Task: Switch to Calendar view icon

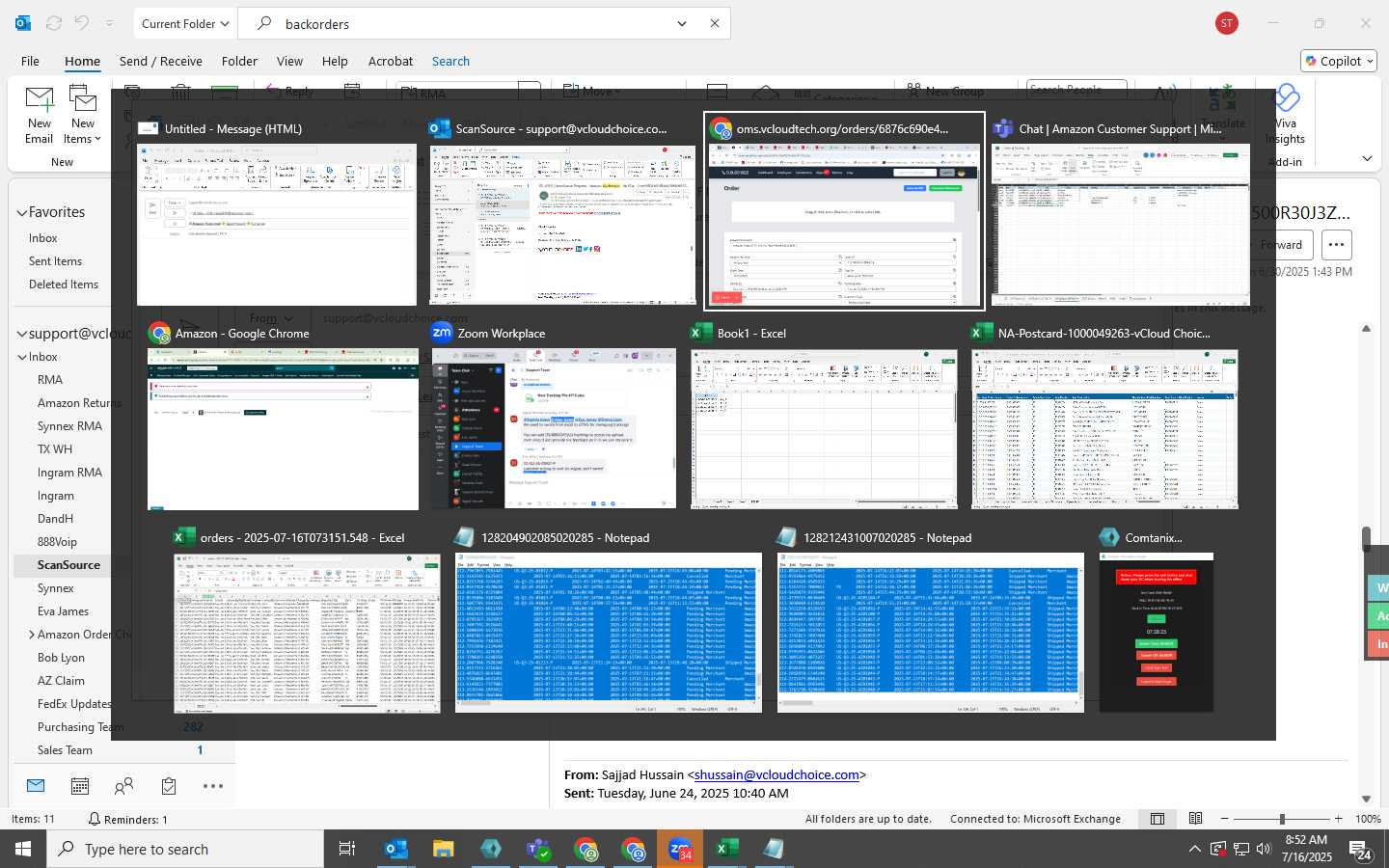Action: pos(80,786)
